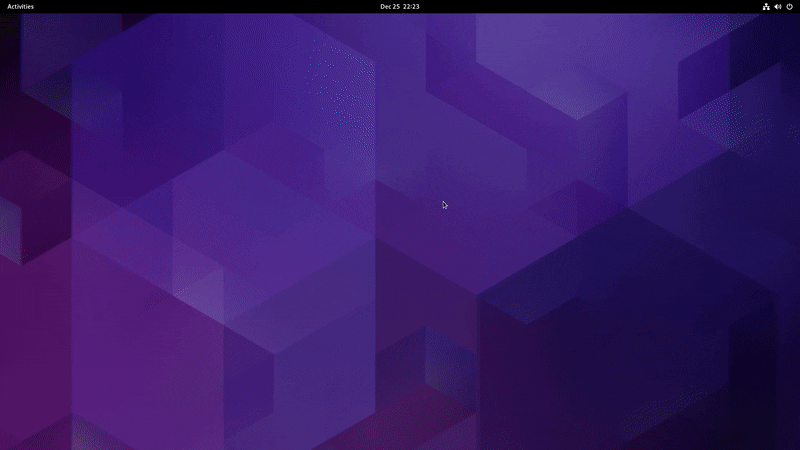Open network settings via network icon
Image resolution: width=800 pixels, height=450 pixels.
tap(766, 6)
